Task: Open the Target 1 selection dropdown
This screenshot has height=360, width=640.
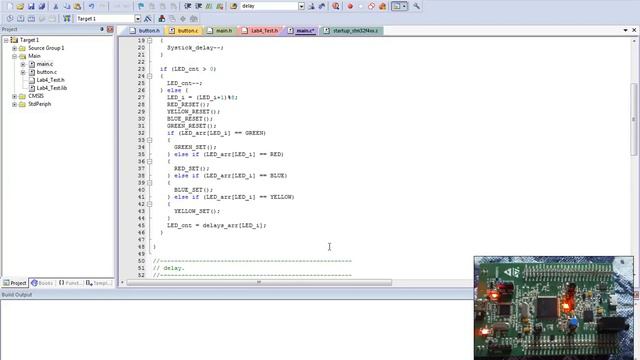Action: [138, 19]
